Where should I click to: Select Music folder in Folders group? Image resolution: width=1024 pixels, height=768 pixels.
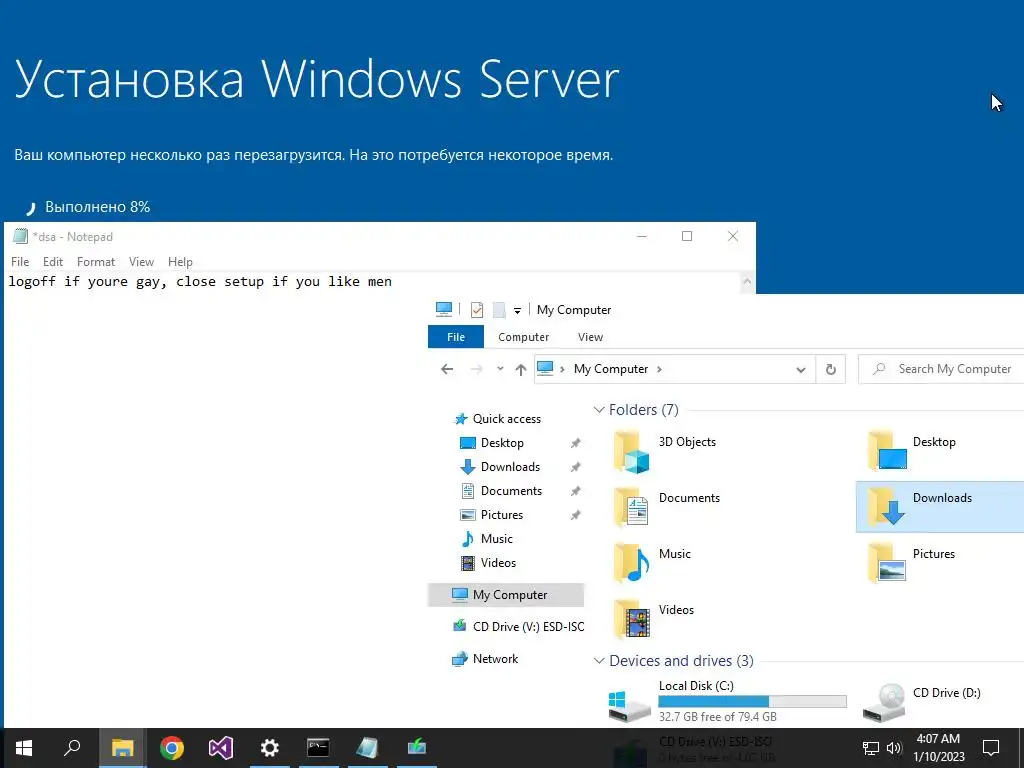[653, 562]
